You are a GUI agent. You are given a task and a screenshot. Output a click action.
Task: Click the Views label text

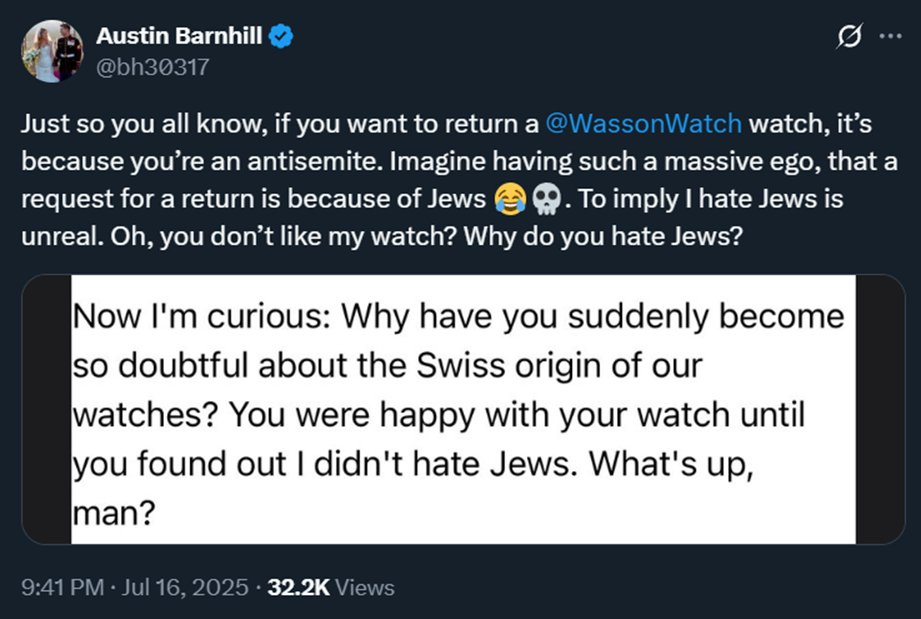365,588
